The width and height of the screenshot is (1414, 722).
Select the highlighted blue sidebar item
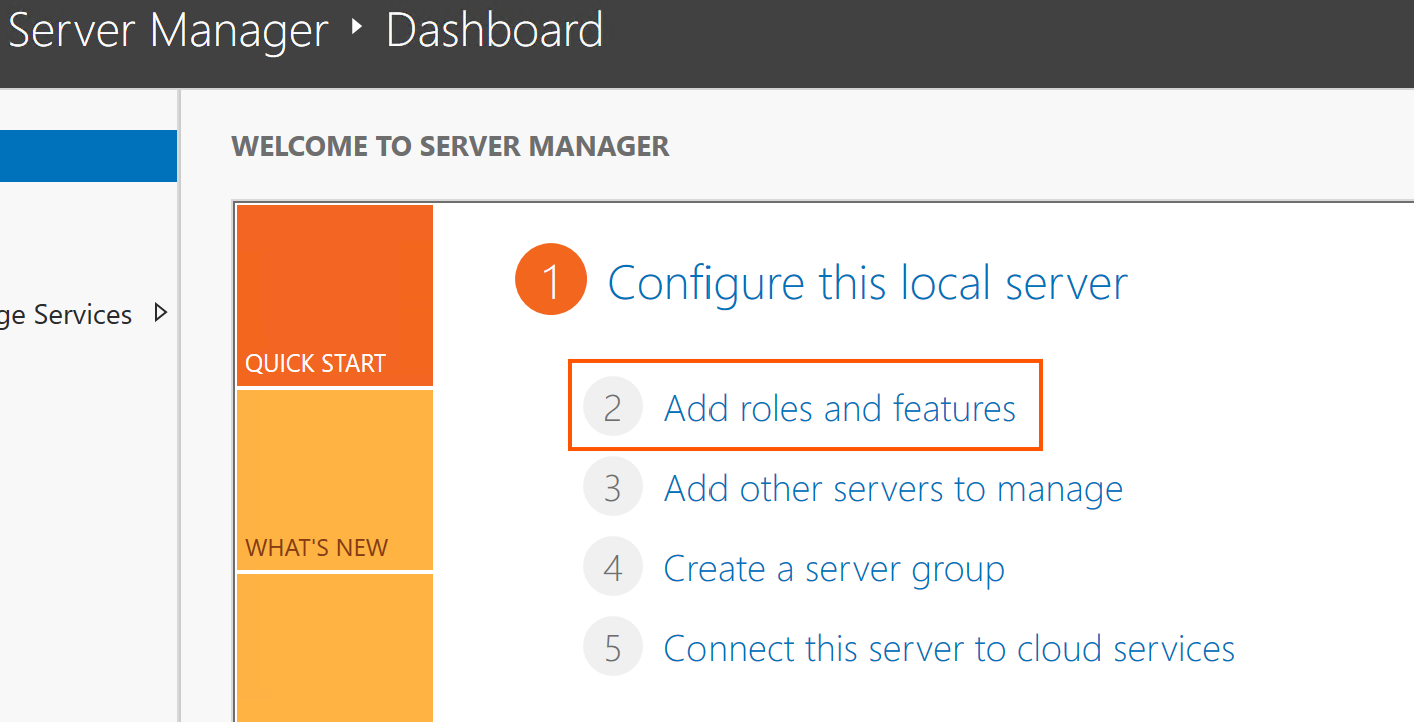pos(88,156)
